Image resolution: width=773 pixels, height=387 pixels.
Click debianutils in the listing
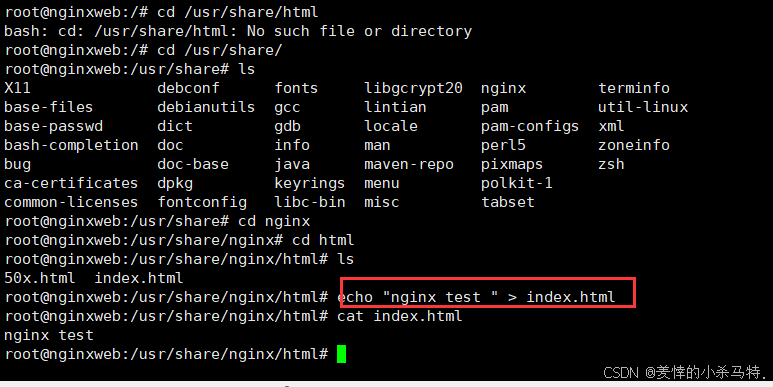coord(206,107)
